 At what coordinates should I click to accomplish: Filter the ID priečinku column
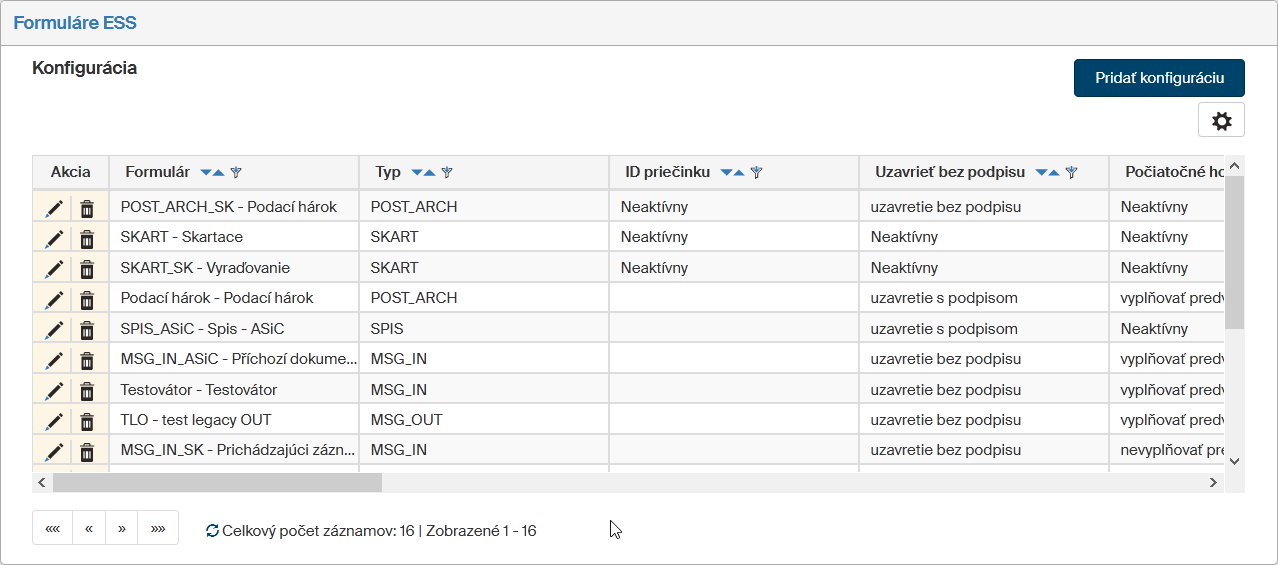[756, 173]
